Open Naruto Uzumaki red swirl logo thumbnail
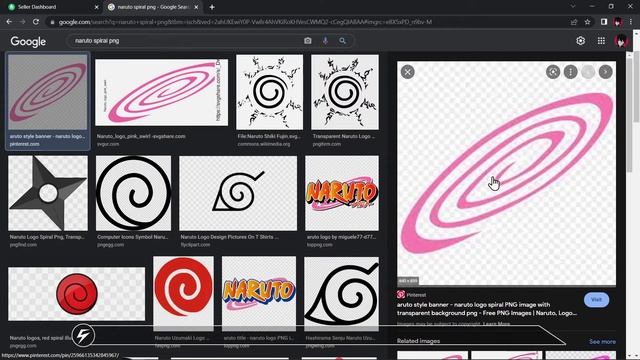 coord(183,293)
